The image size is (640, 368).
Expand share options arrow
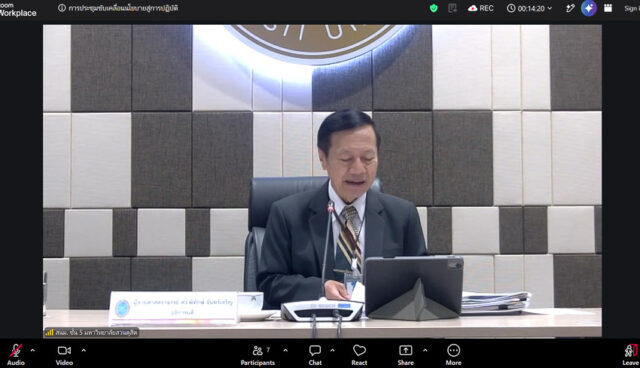pyautogui.click(x=425, y=350)
